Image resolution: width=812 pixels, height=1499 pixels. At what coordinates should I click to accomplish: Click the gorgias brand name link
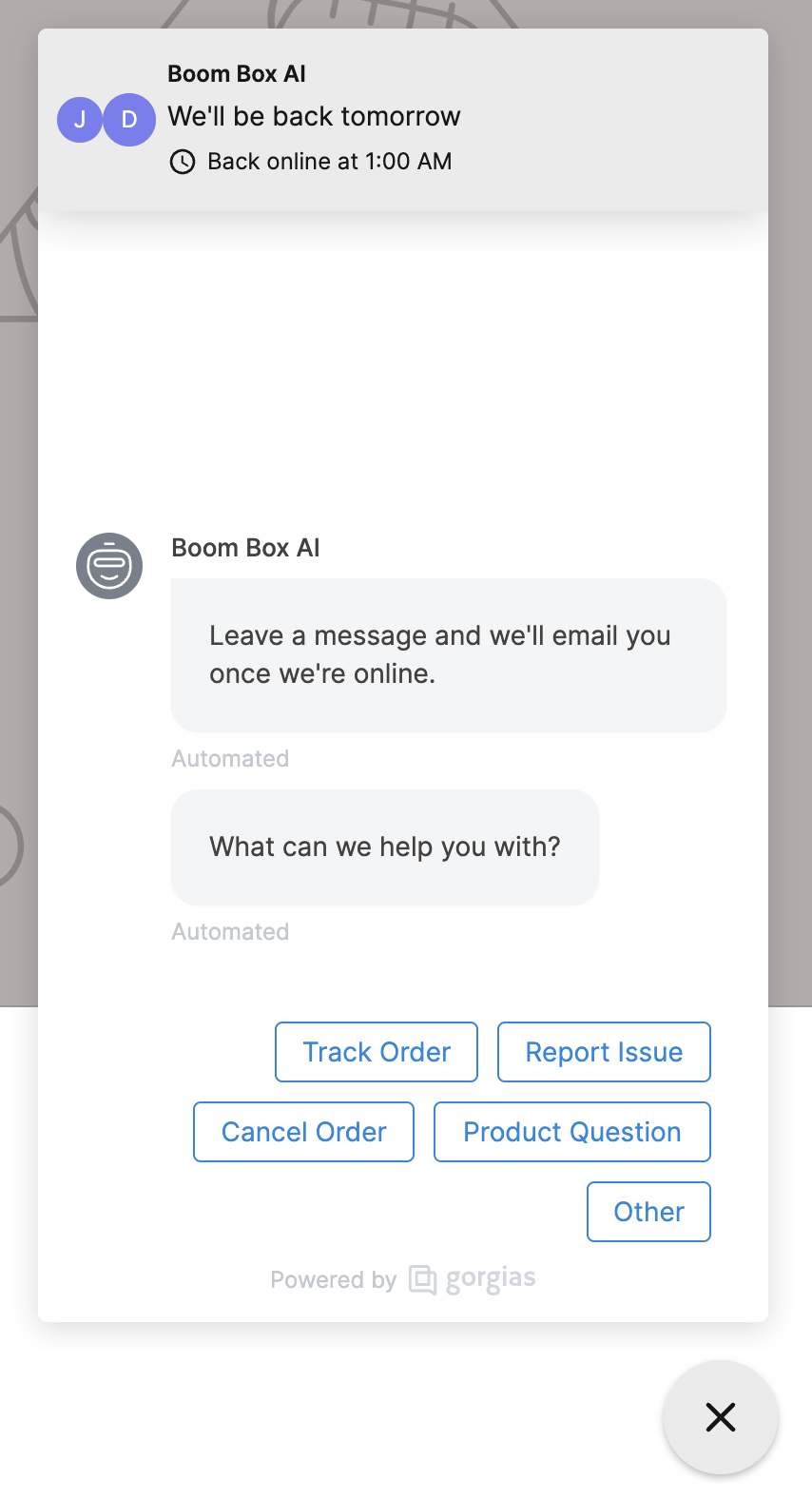[x=491, y=1279]
